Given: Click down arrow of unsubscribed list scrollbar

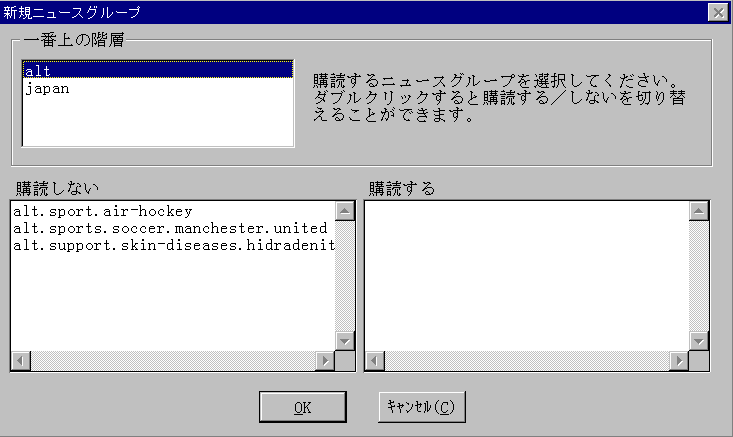Looking at the screenshot, I should pos(345,341).
